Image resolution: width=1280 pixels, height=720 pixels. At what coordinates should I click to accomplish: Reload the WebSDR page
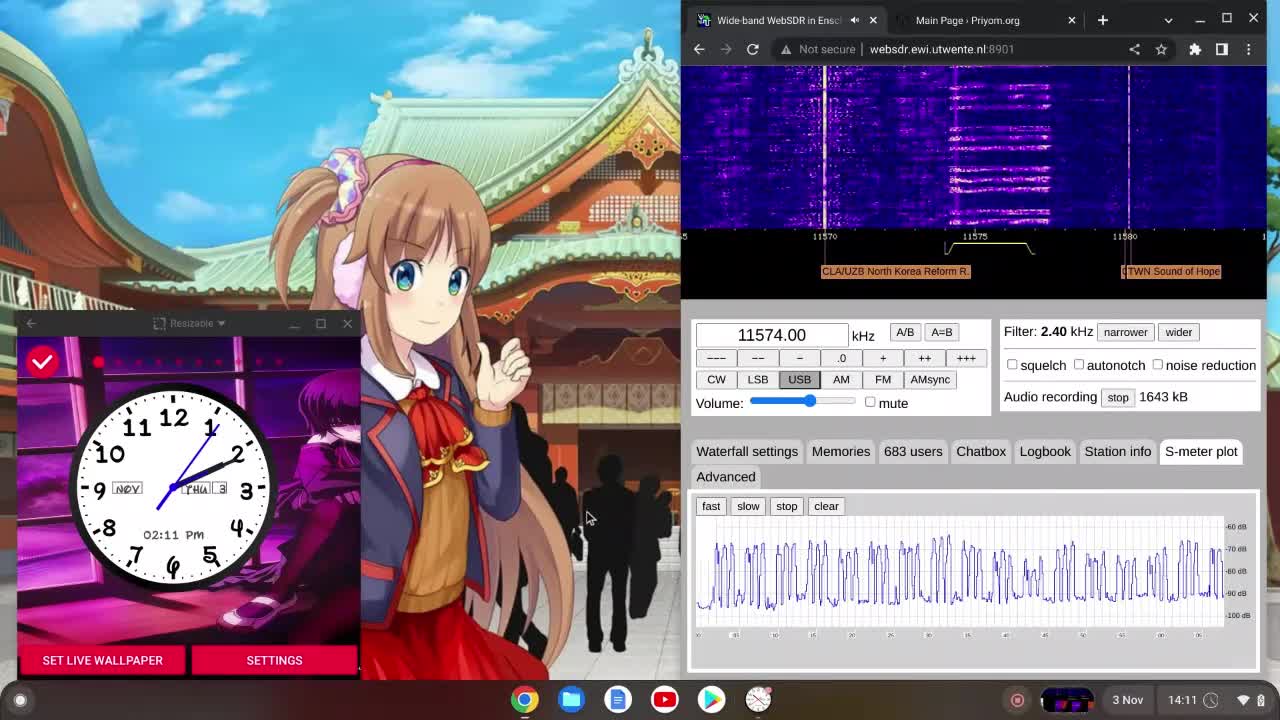click(753, 49)
